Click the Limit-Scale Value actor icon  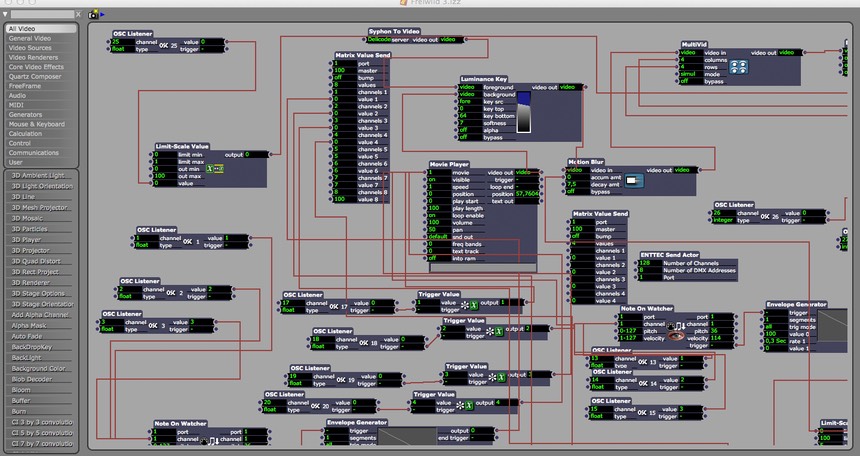[214, 169]
